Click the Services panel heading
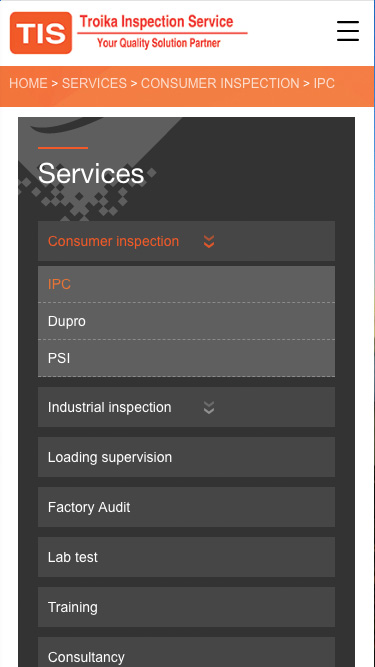The image size is (375, 667). (x=91, y=174)
